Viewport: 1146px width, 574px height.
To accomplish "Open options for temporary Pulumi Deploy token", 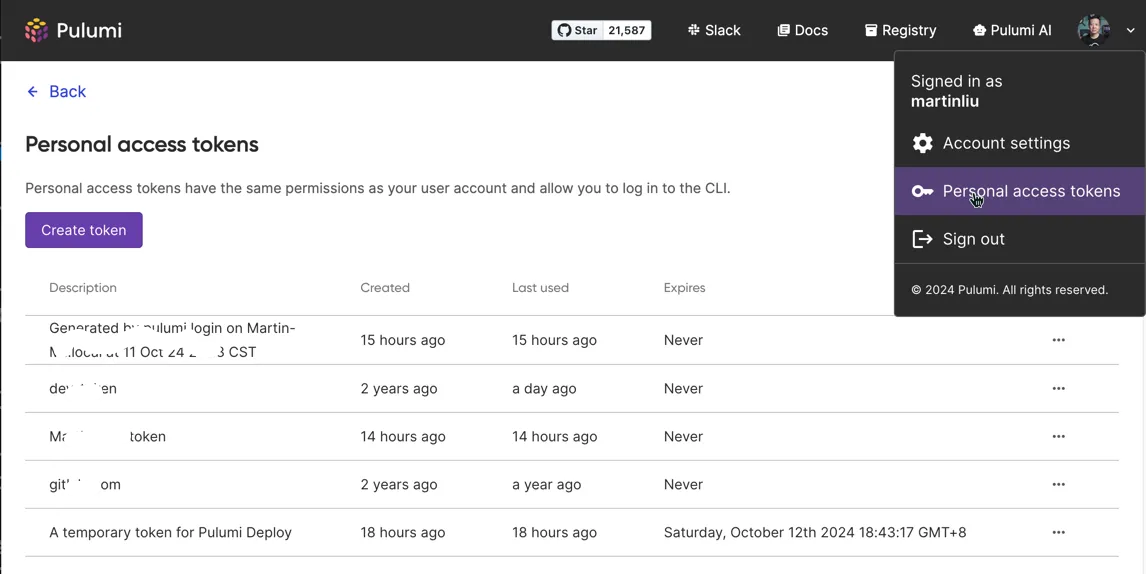I will (1058, 532).
